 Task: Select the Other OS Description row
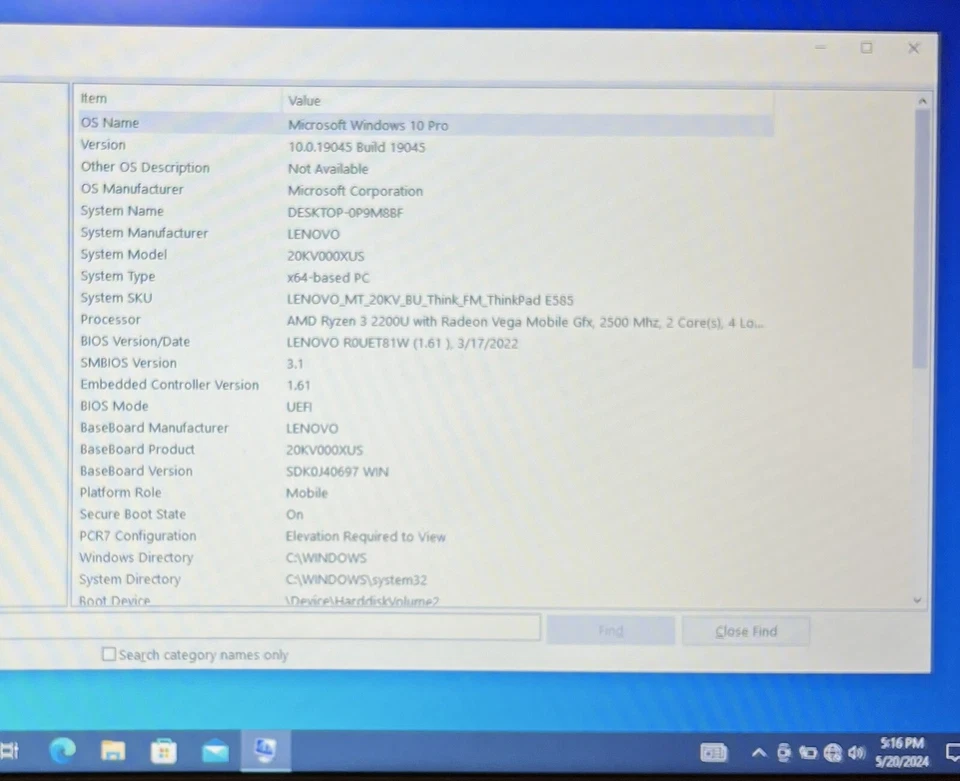click(426, 168)
